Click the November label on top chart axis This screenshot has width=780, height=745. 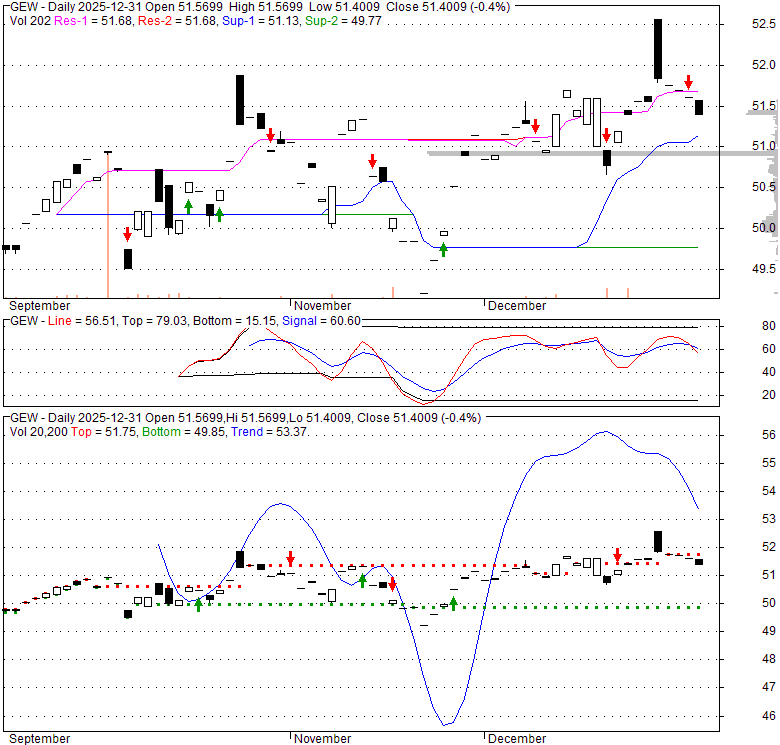coord(322,305)
